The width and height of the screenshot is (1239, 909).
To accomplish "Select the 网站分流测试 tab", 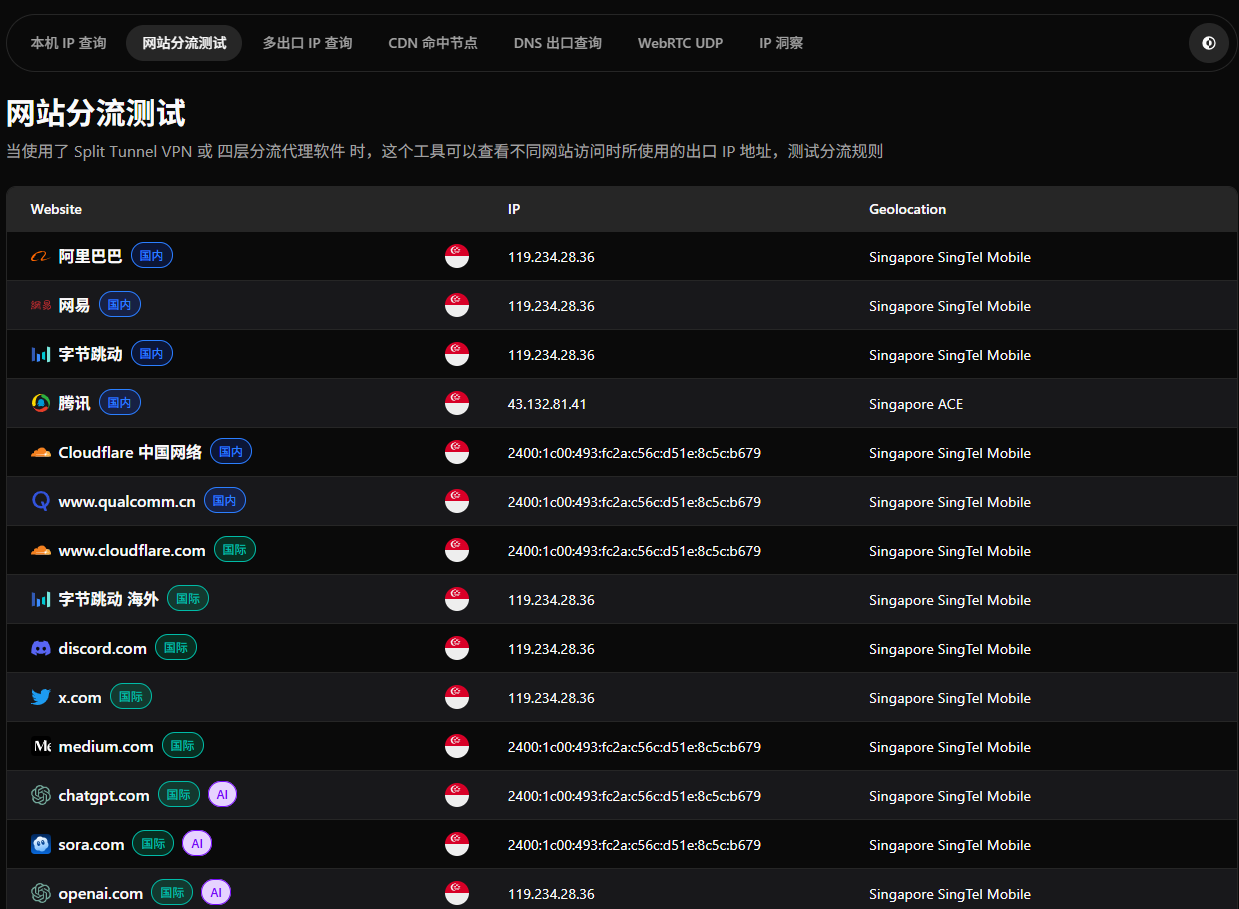I will coord(184,43).
